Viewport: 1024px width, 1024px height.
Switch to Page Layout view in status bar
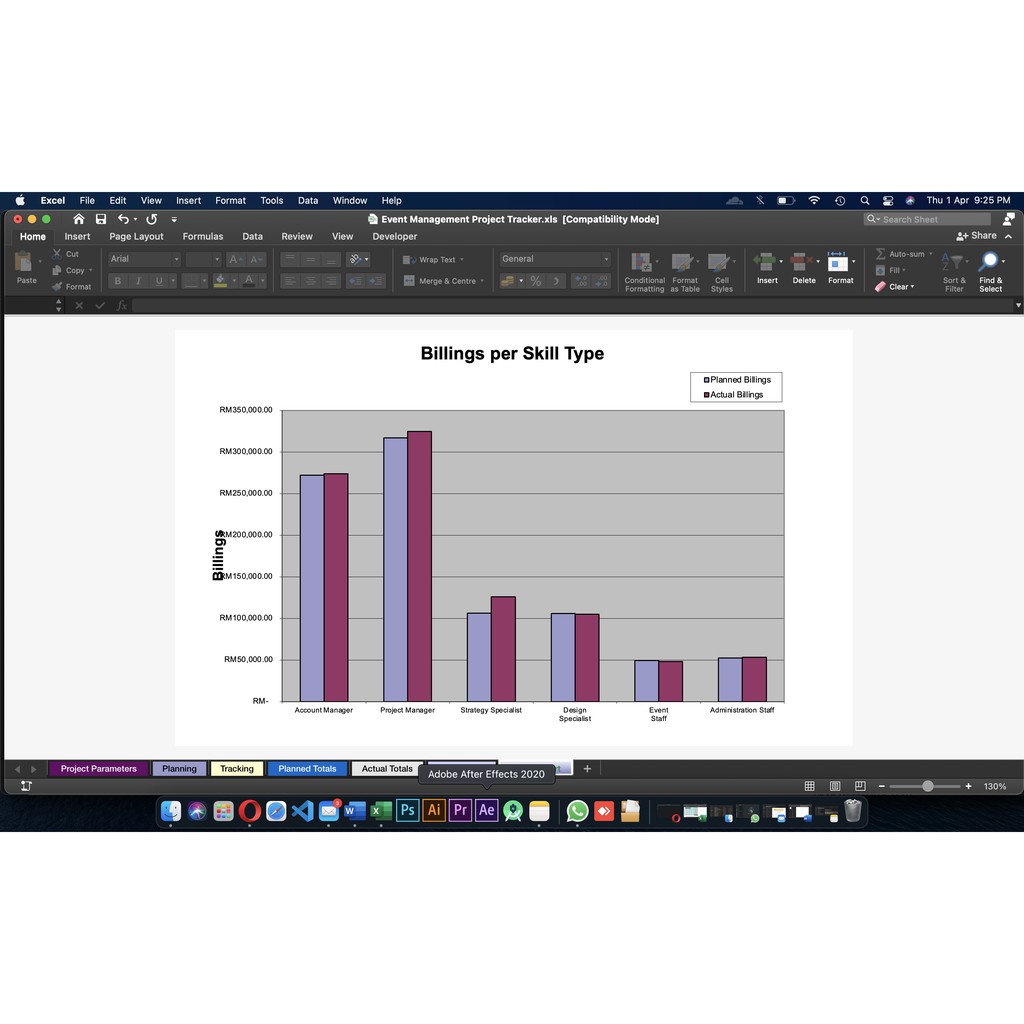click(x=835, y=786)
